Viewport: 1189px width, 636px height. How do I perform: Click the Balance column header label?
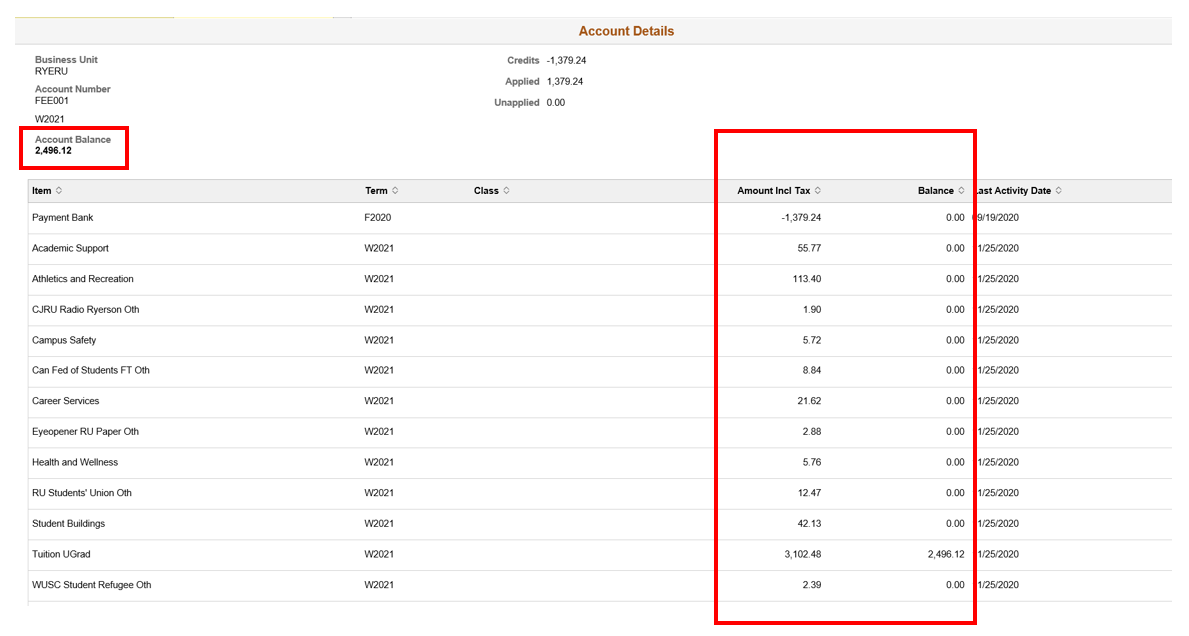tap(936, 191)
